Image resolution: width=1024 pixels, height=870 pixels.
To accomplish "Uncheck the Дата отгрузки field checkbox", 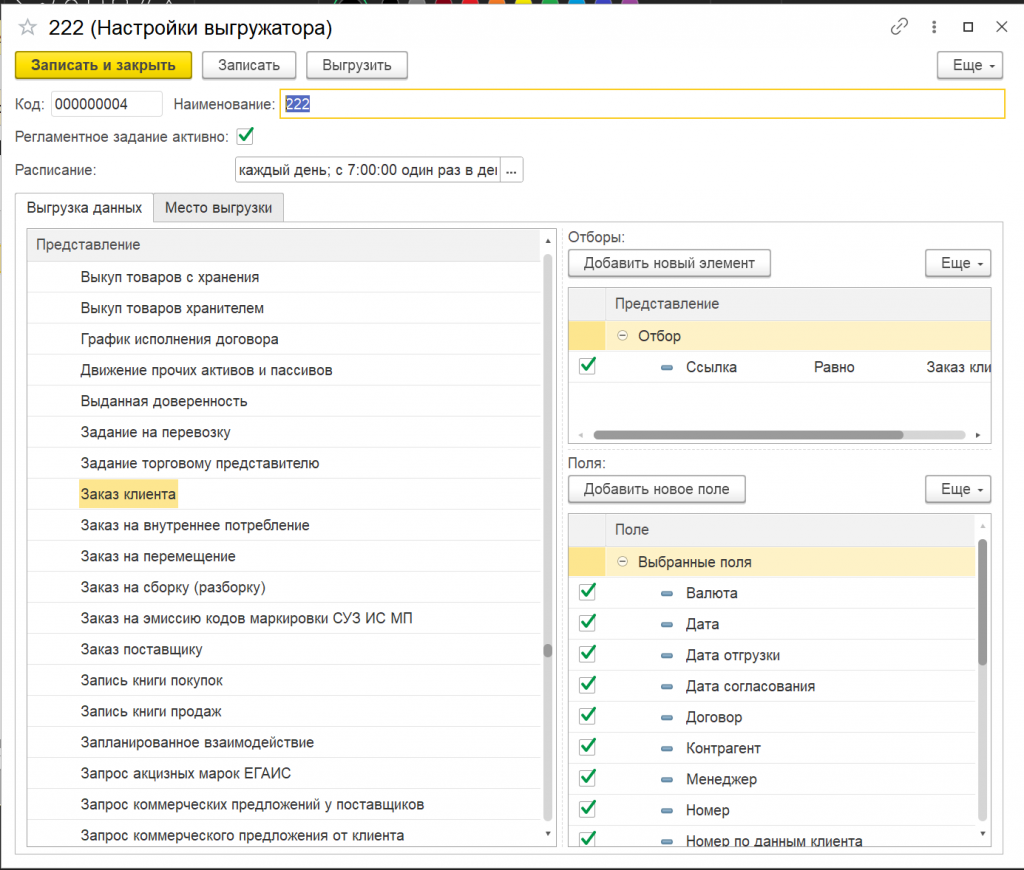I will 587,654.
